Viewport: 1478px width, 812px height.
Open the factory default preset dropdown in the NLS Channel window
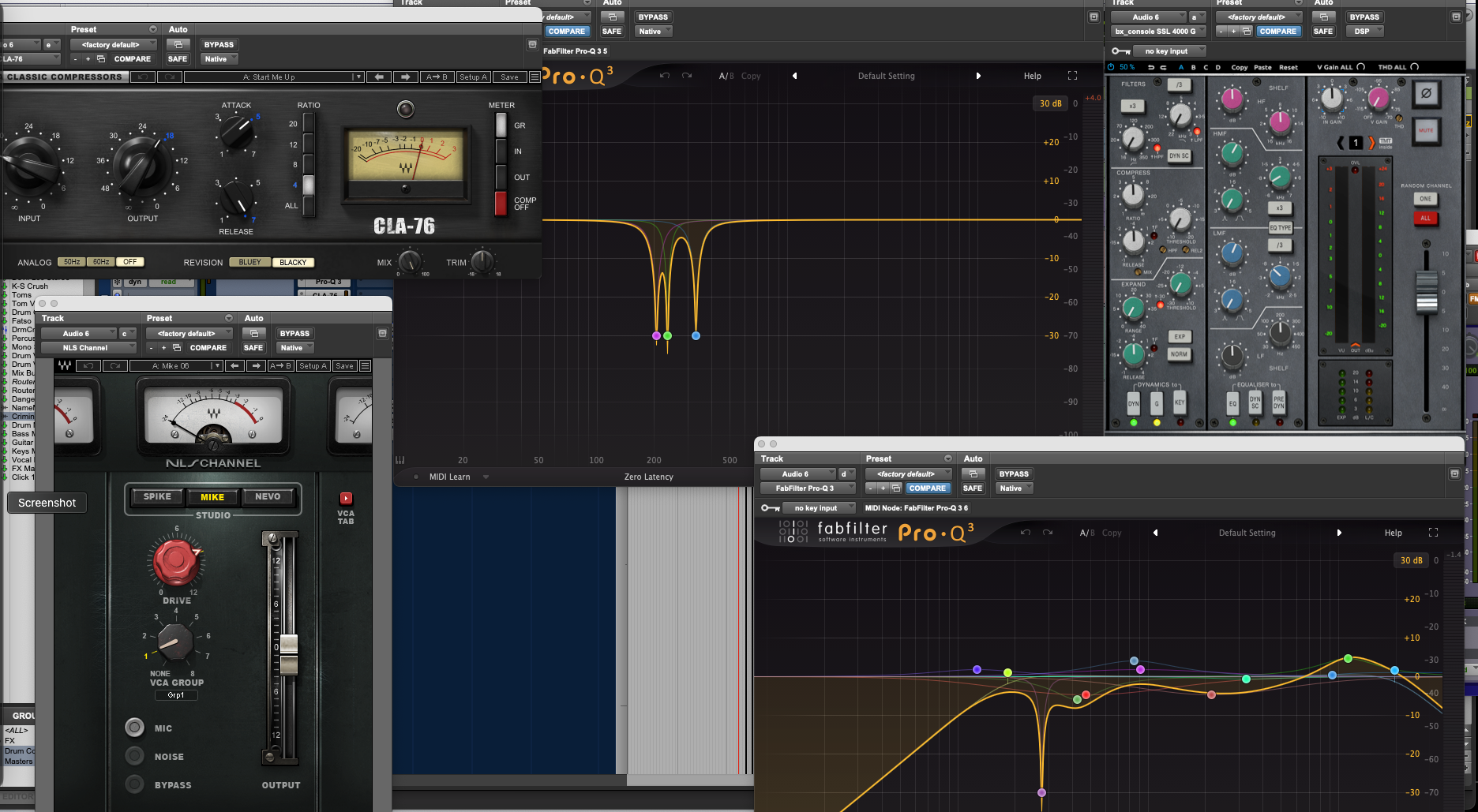pyautogui.click(x=189, y=333)
